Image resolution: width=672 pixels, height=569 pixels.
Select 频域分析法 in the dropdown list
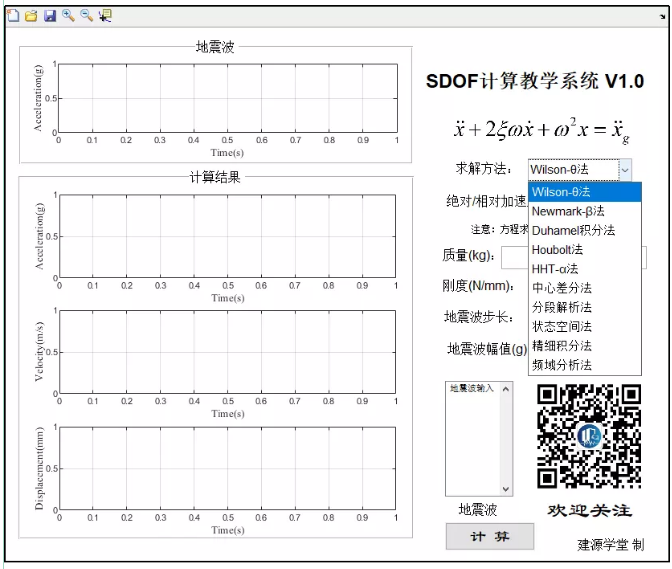coord(585,365)
